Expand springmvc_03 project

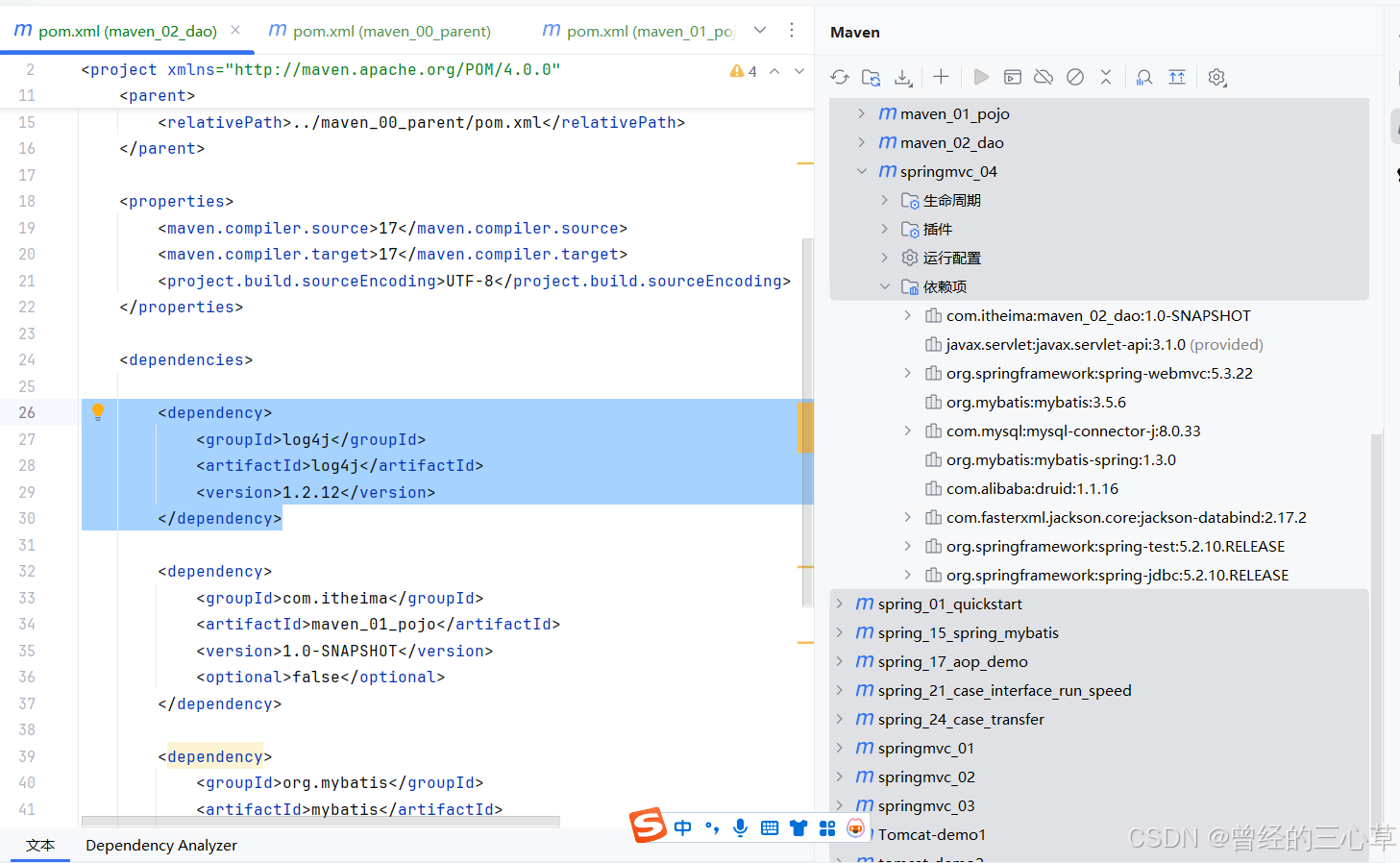pyautogui.click(x=839, y=805)
